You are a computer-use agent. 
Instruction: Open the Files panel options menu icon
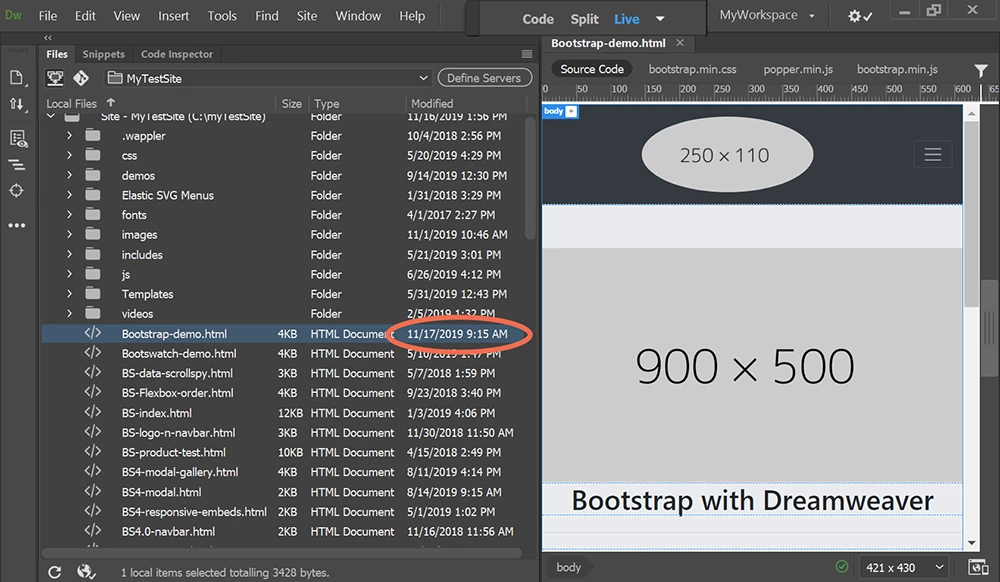click(x=527, y=54)
